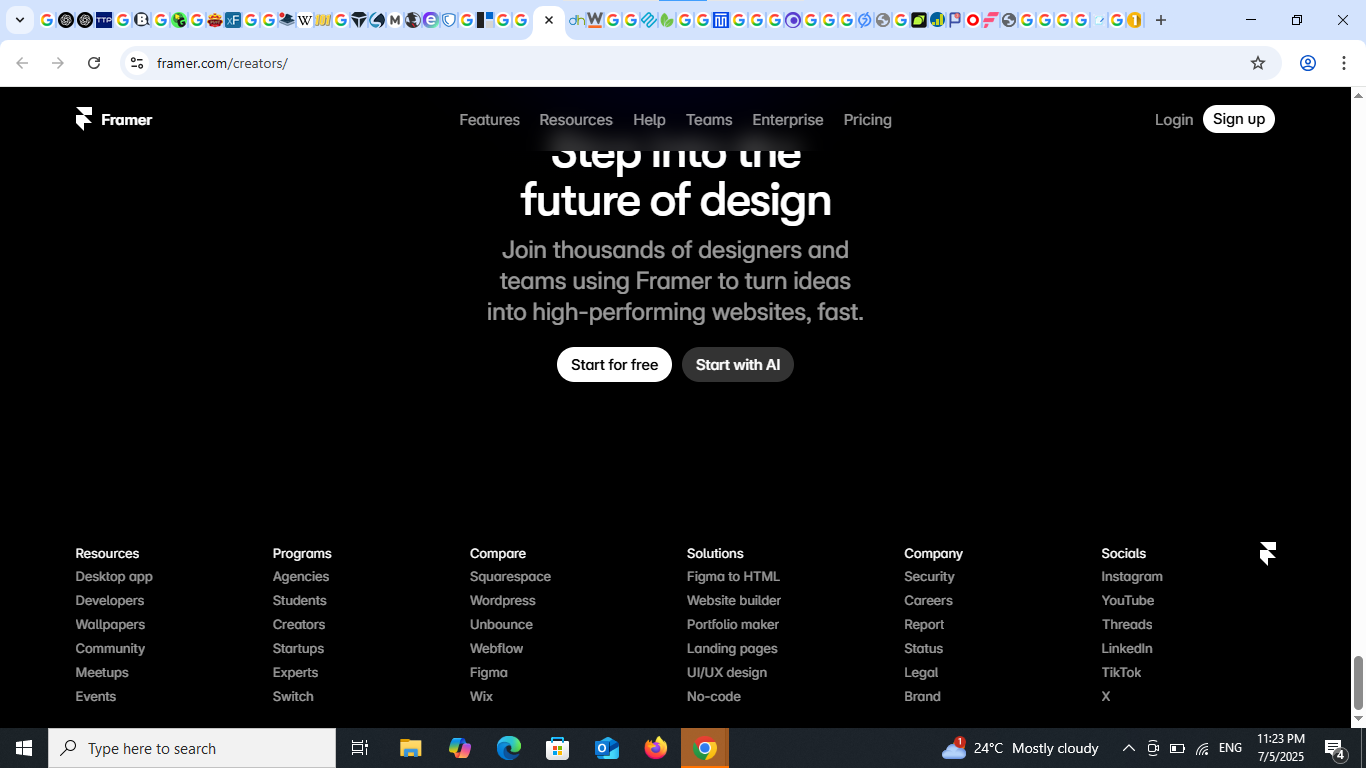This screenshot has height=768, width=1366.
Task: Open Copilot from the taskbar
Action: coord(460,748)
